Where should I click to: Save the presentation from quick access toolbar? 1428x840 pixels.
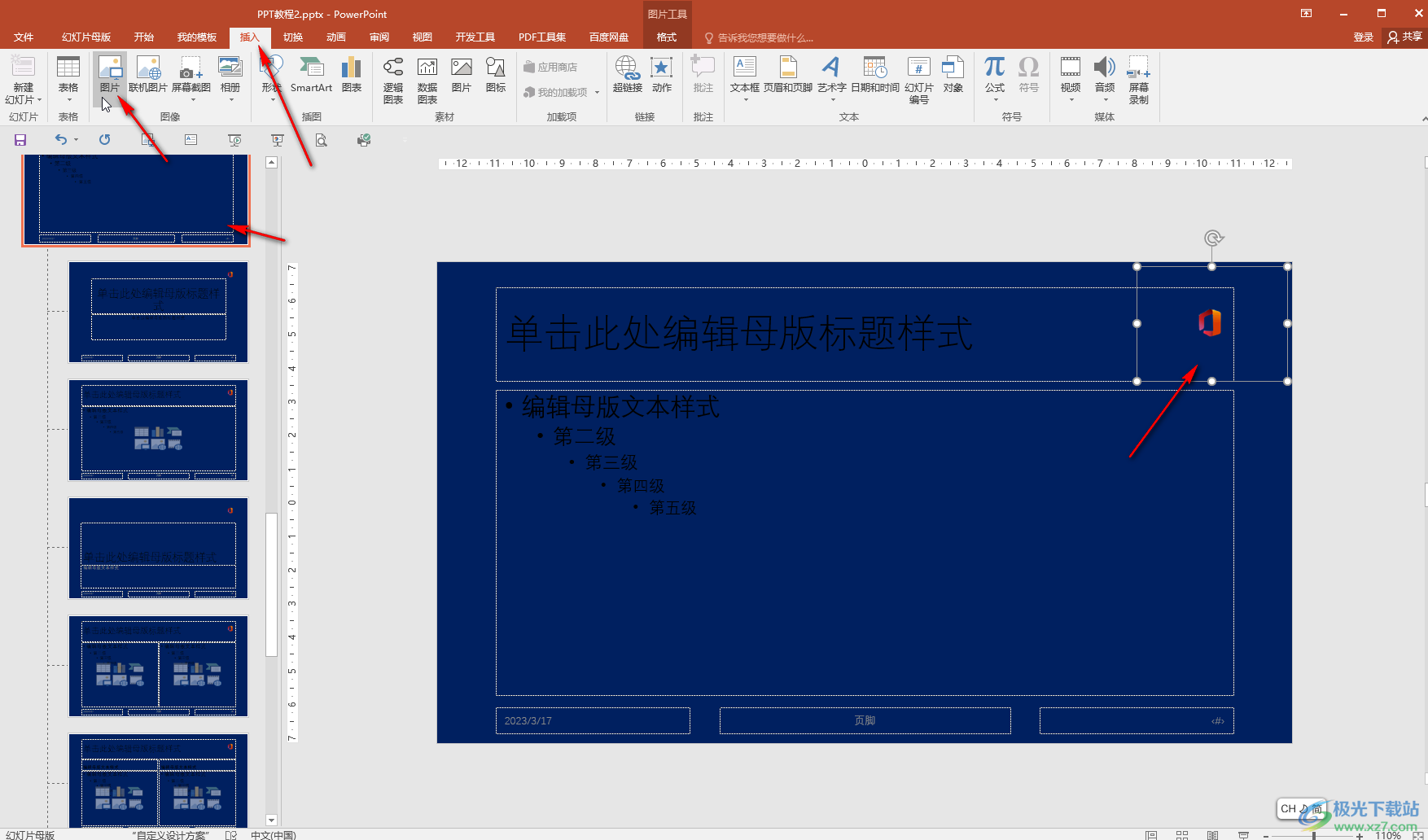[x=21, y=140]
